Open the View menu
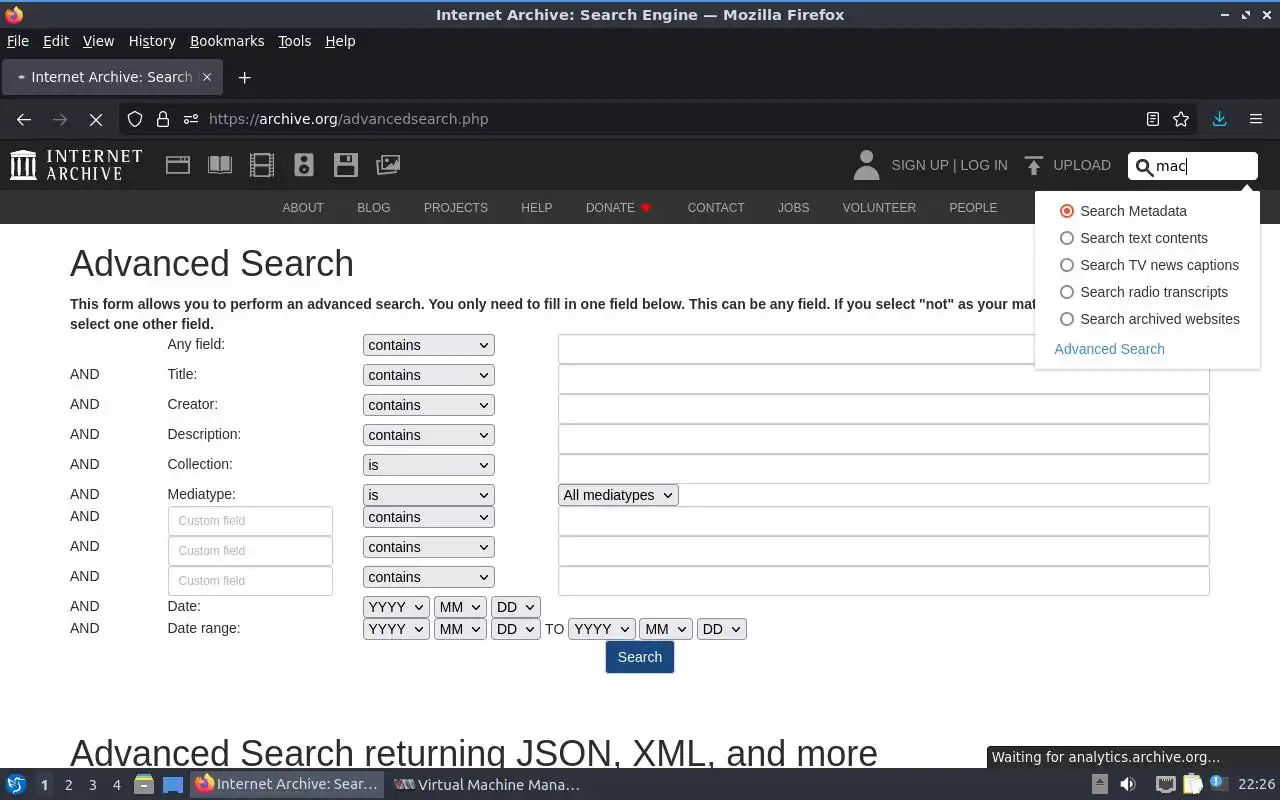Screen dimensions: 1280x800 (98, 41)
